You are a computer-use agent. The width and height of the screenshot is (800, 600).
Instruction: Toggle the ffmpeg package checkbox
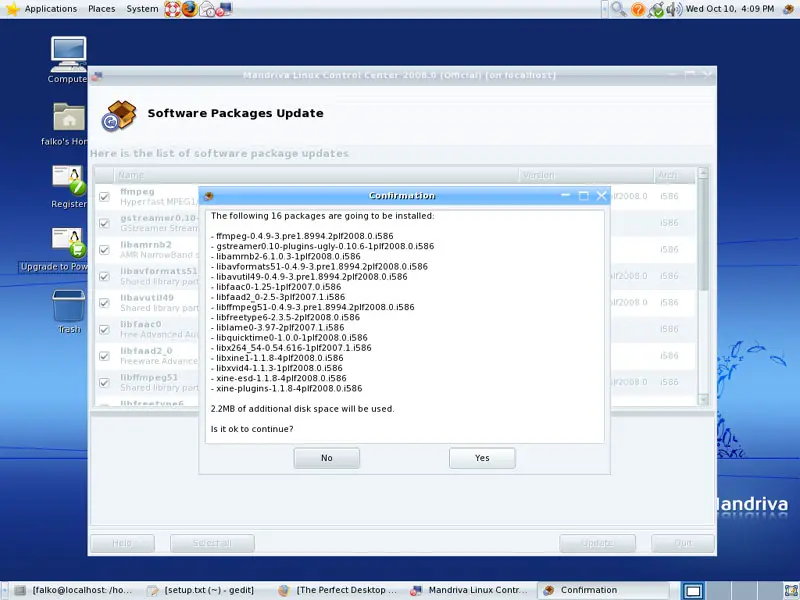coord(105,196)
